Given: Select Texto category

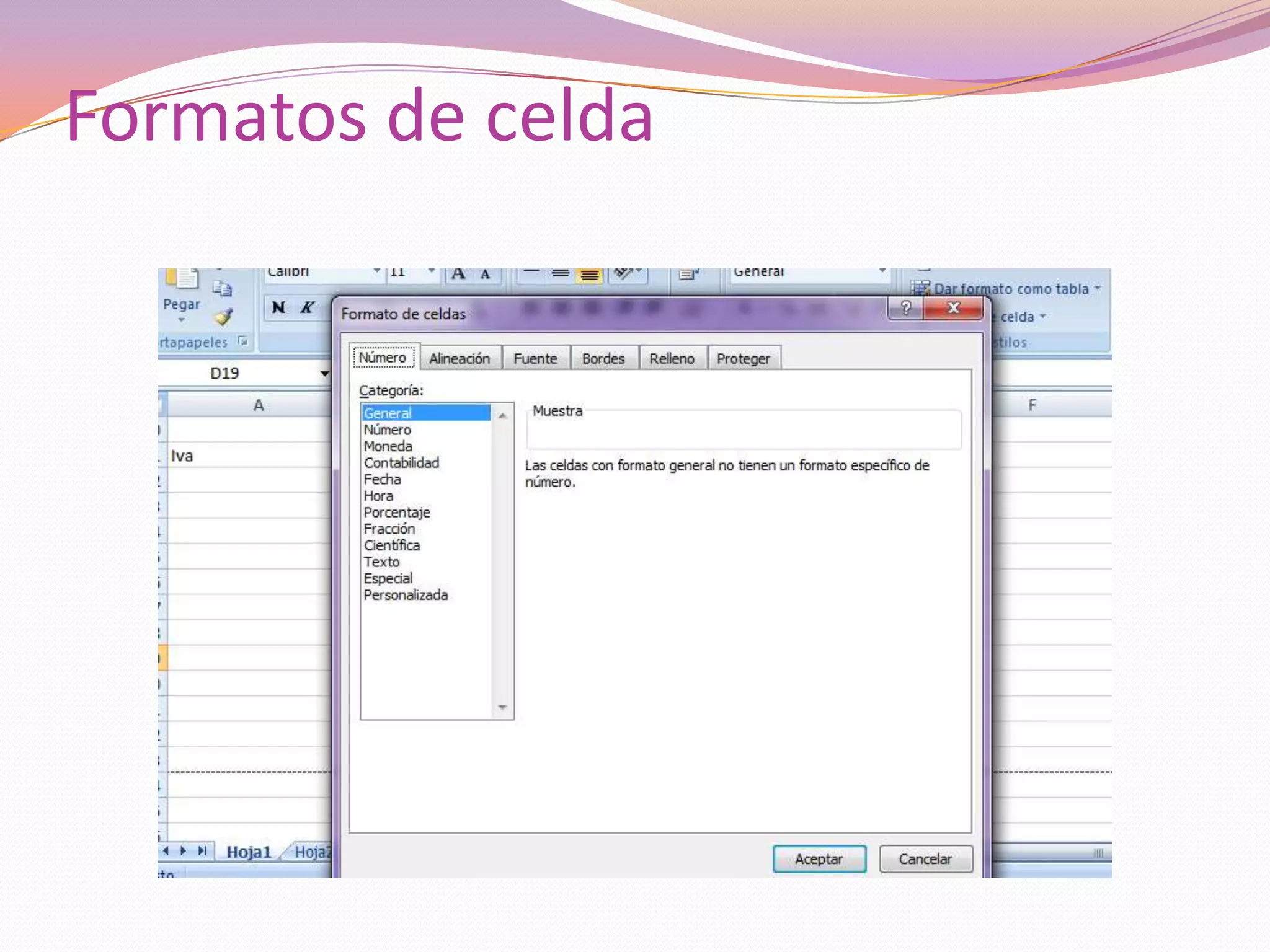Looking at the screenshot, I should 426,562.
